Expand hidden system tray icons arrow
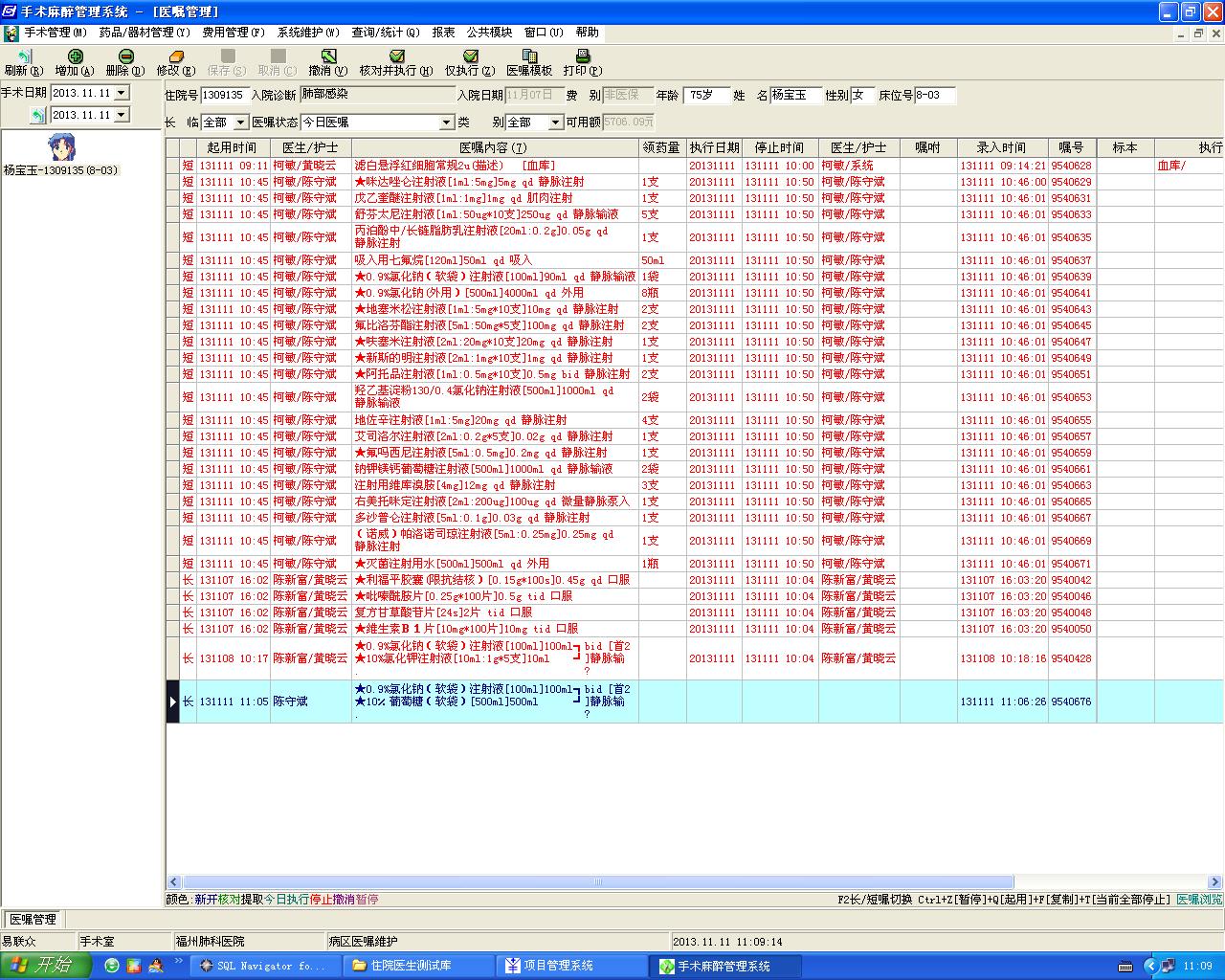The width and height of the screenshot is (1225, 980). (x=1151, y=966)
